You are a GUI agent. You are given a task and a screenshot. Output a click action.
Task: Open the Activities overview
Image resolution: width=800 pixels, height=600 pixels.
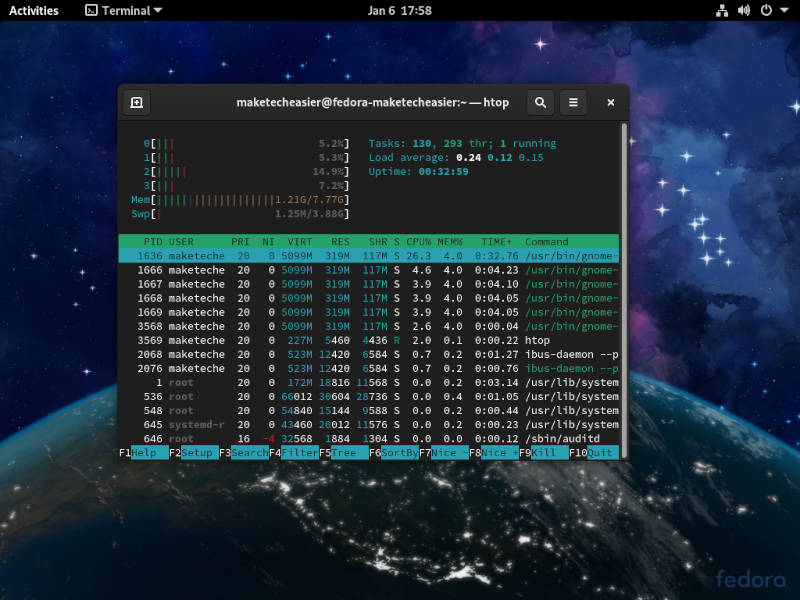tap(33, 11)
